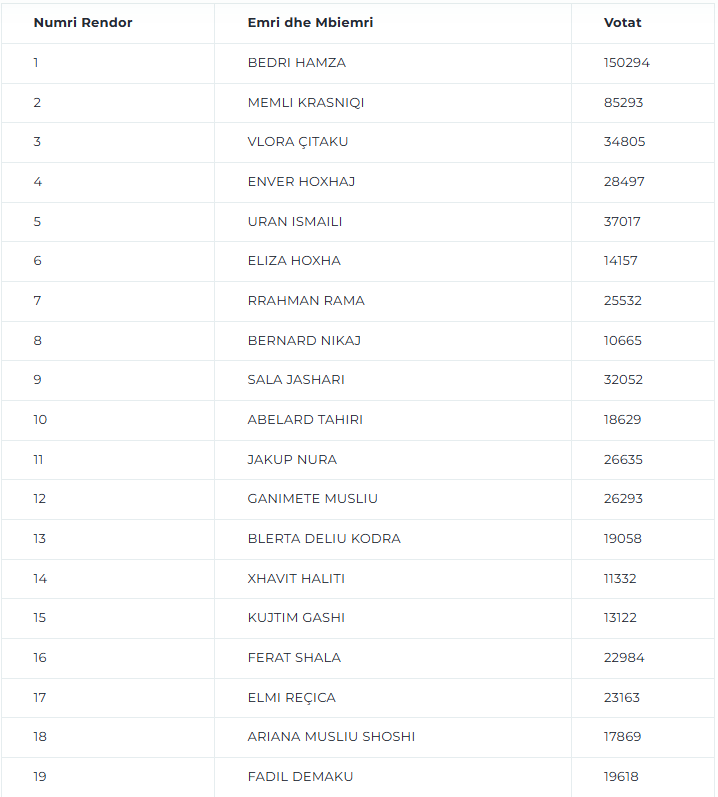Click JAKUP NURA's name

[292, 460]
